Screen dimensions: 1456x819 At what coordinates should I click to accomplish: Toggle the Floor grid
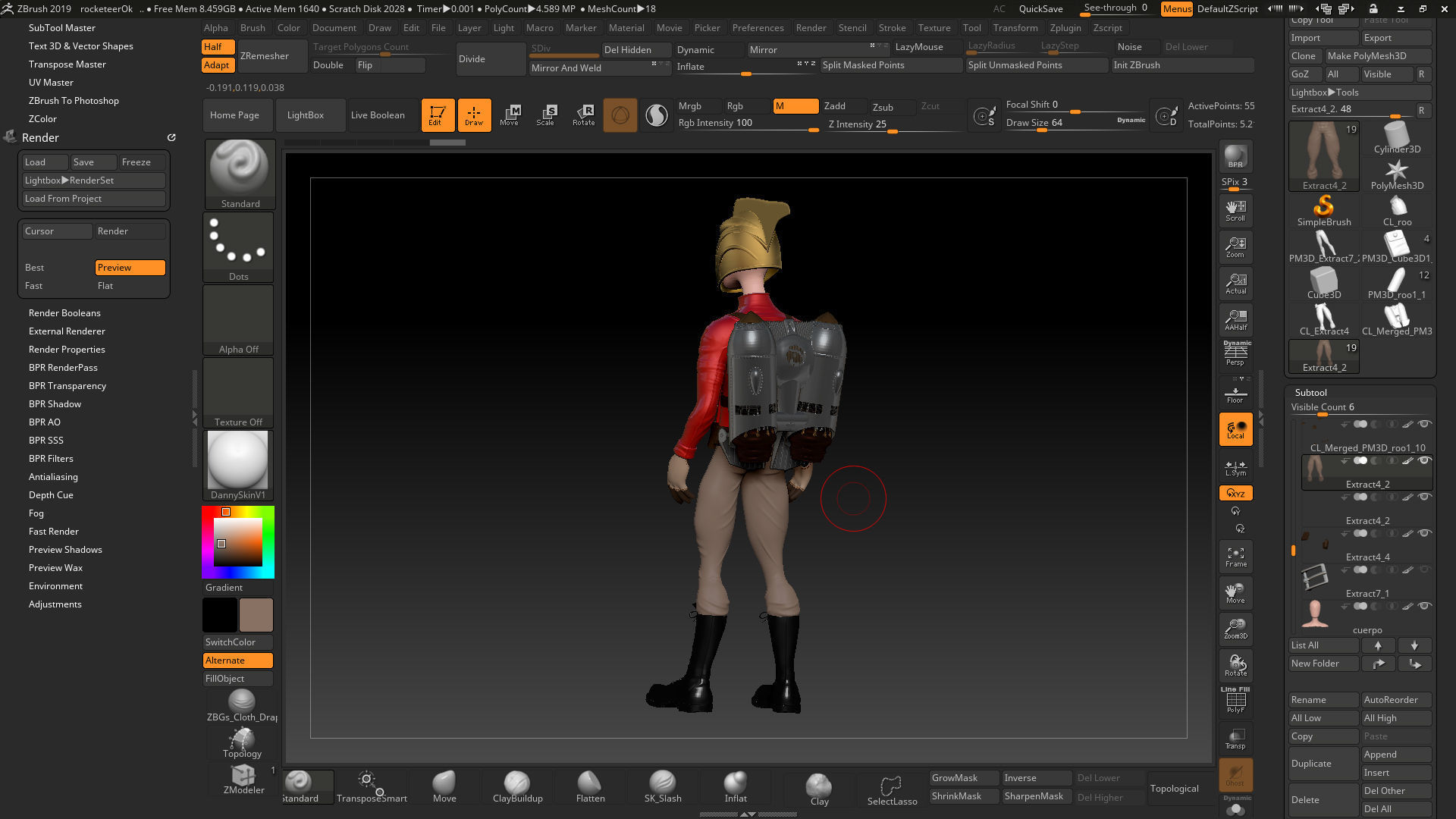tap(1235, 394)
